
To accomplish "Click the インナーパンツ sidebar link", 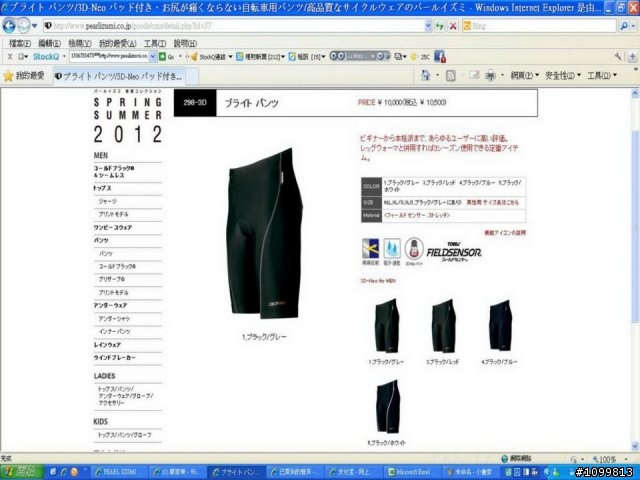I will 114,331.
